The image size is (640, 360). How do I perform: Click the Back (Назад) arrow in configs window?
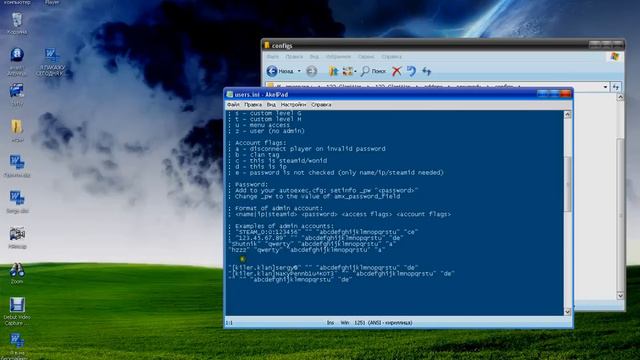coord(272,71)
